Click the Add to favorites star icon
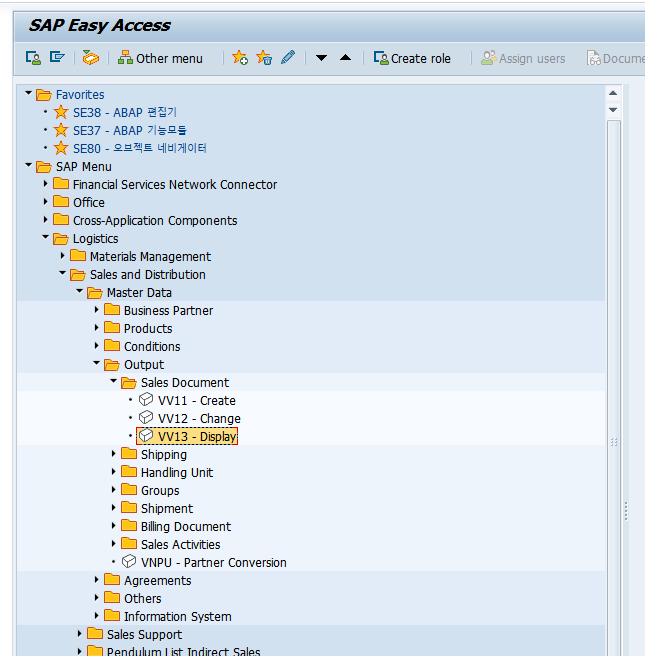The height and width of the screenshot is (656, 645). [x=240, y=58]
